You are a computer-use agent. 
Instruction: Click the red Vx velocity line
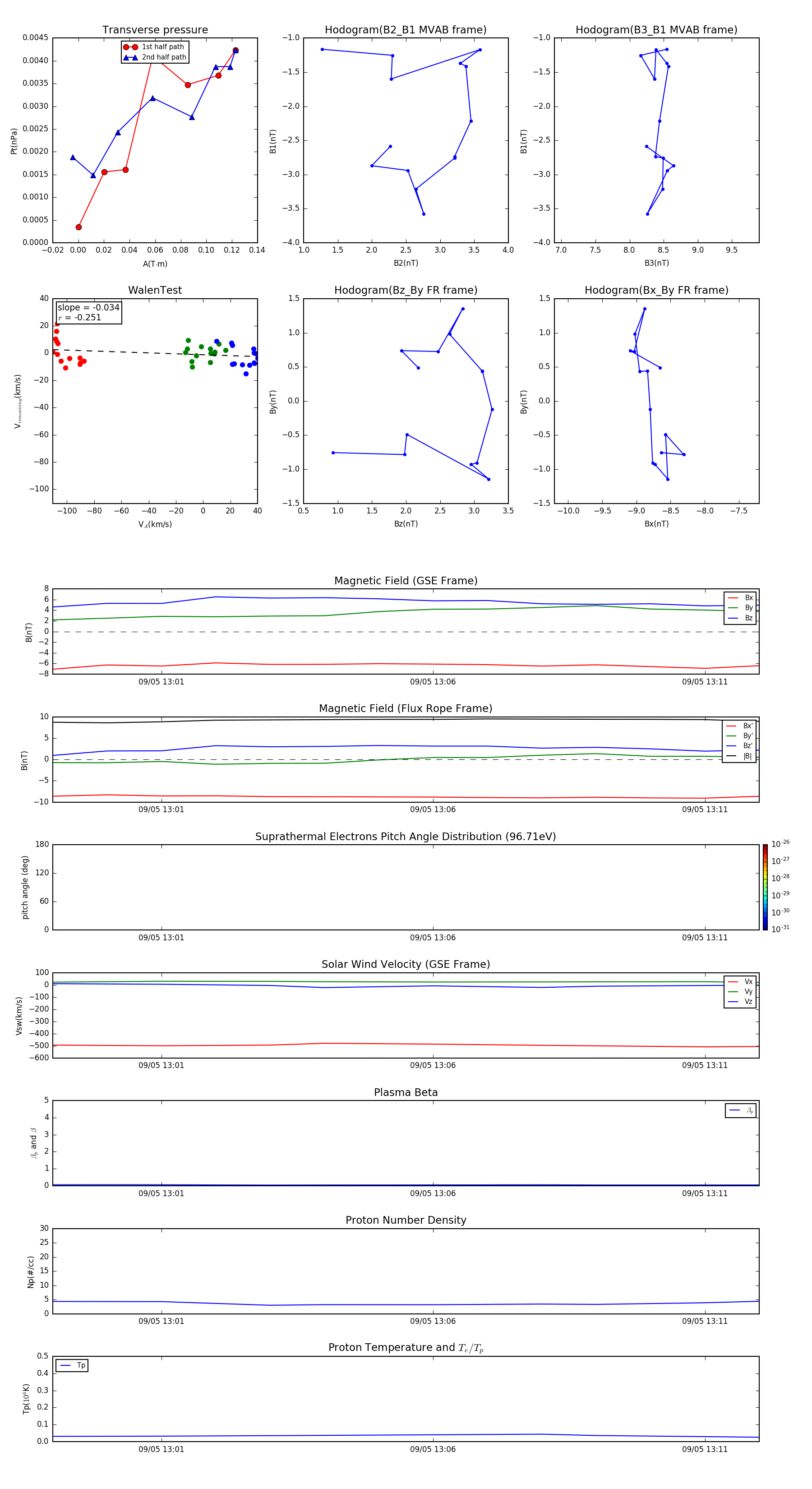pyautogui.click(x=406, y=1044)
